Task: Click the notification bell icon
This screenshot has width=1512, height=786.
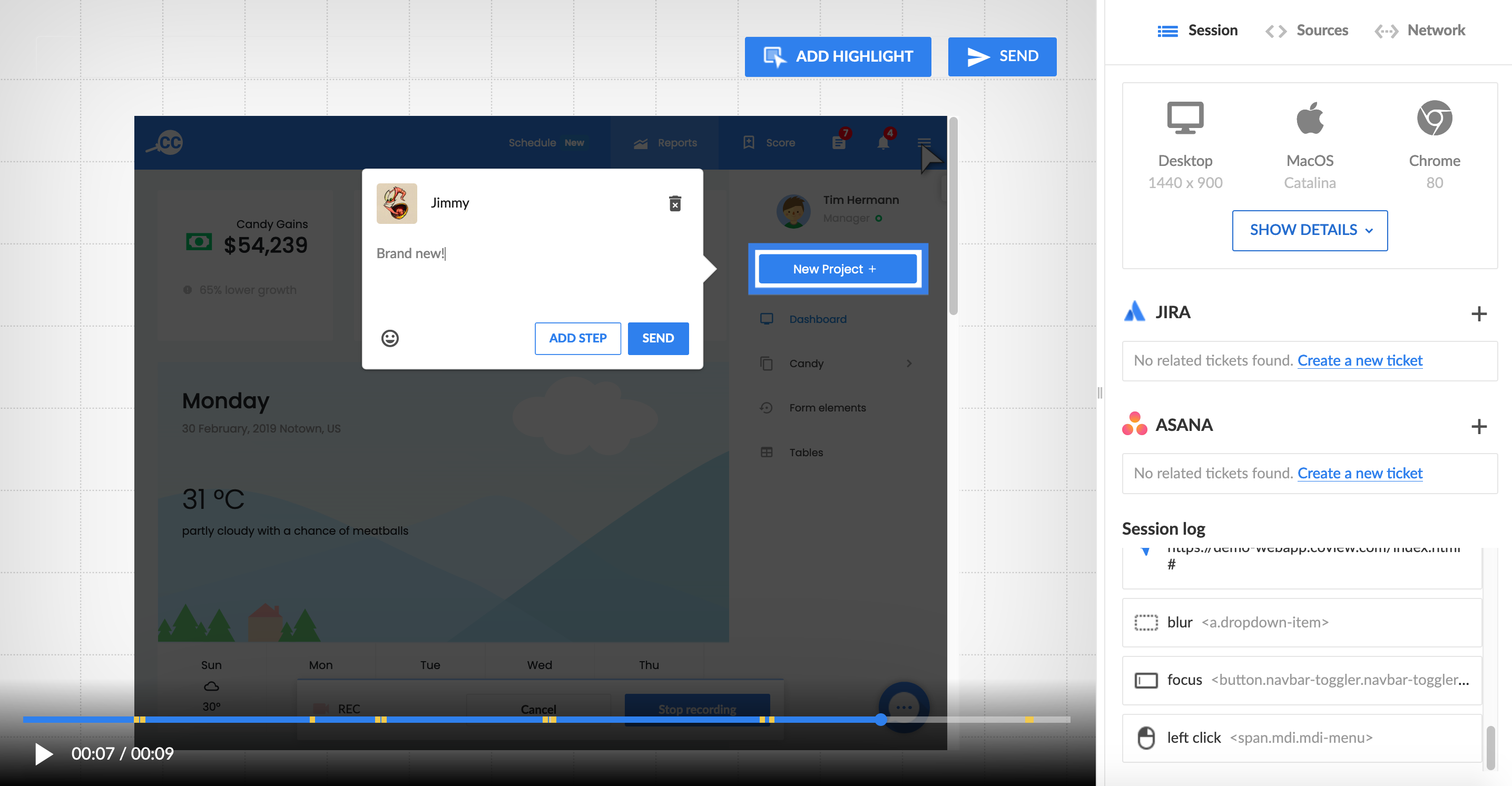Action: [x=883, y=143]
